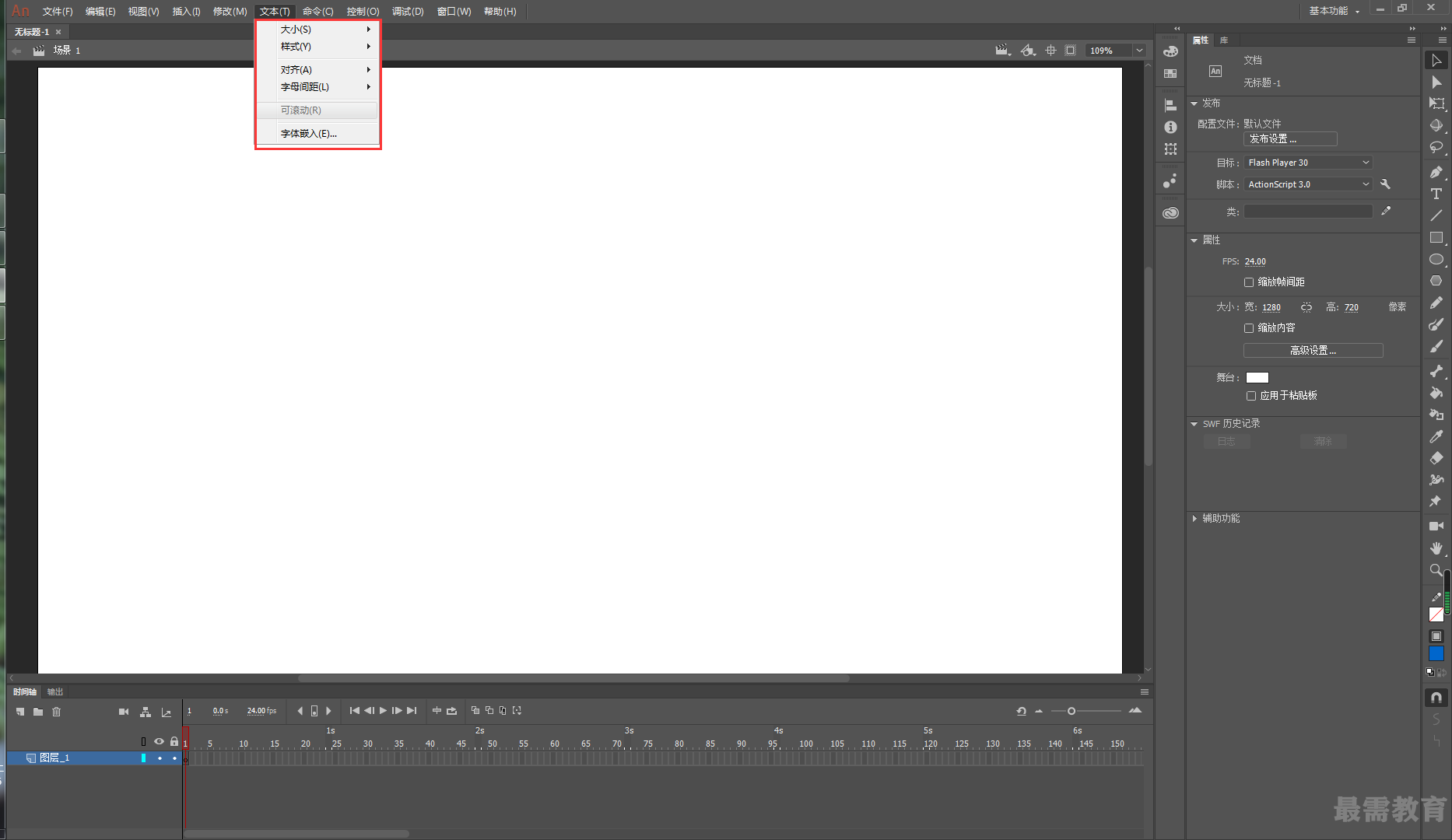This screenshot has height=840, width=1452.
Task: Click the 高级设置... button
Action: (x=1313, y=351)
